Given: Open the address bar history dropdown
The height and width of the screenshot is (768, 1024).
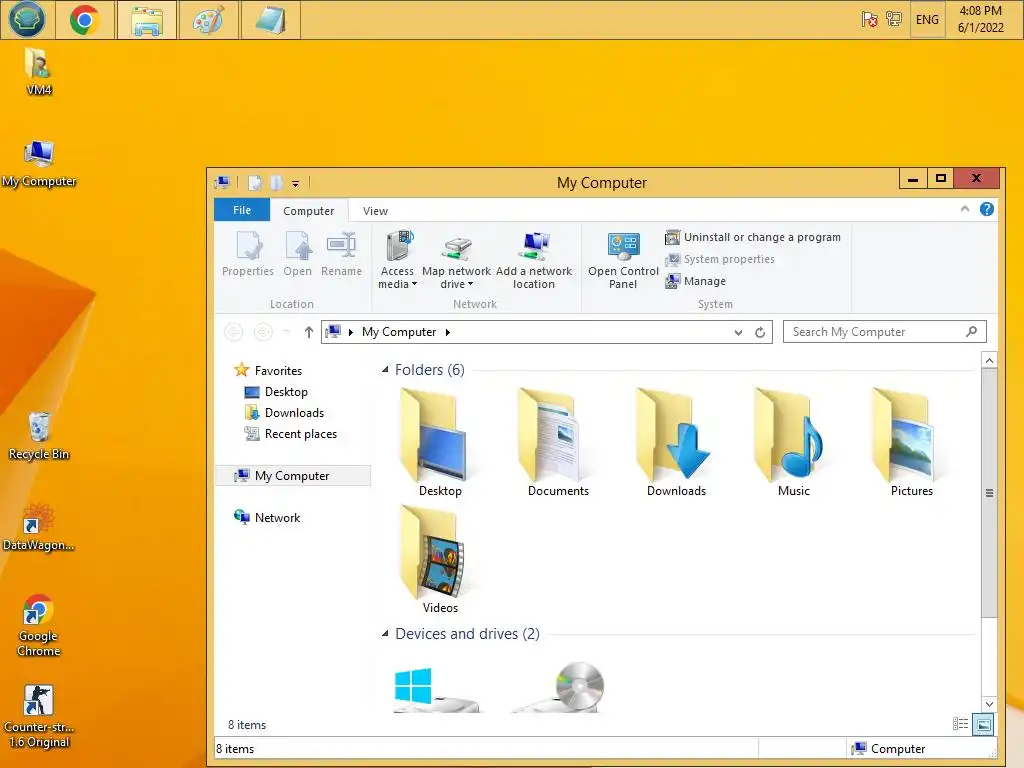Looking at the screenshot, I should pos(738,332).
